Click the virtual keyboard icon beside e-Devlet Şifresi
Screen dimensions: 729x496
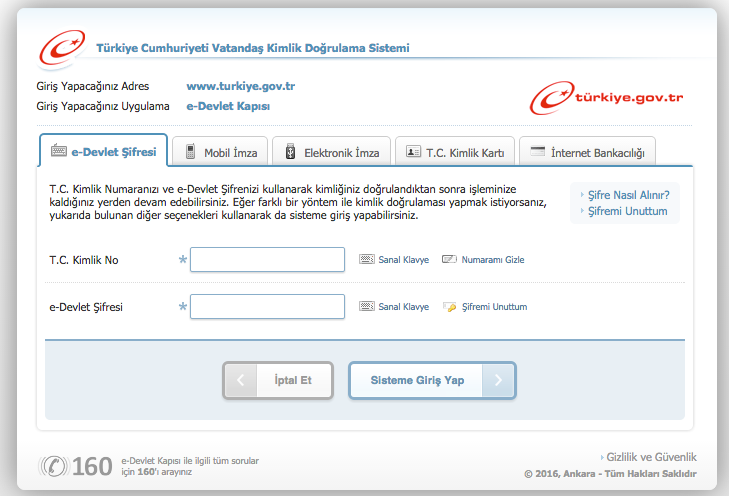point(366,307)
